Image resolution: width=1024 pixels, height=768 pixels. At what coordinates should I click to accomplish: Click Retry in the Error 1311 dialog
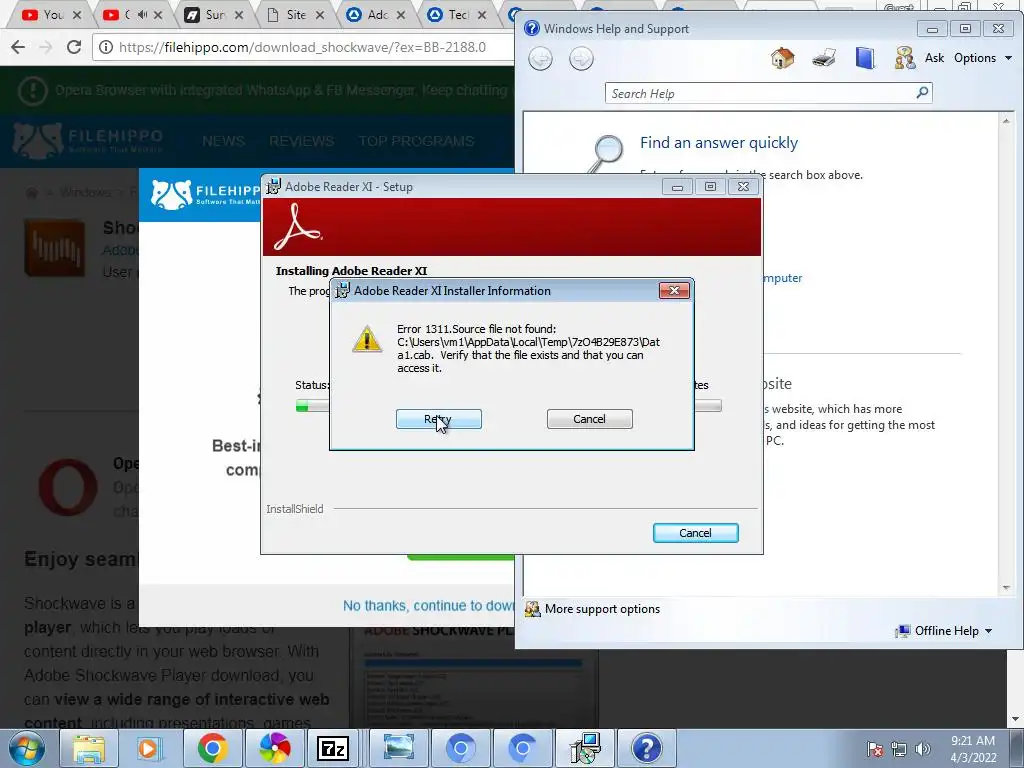(x=438, y=419)
